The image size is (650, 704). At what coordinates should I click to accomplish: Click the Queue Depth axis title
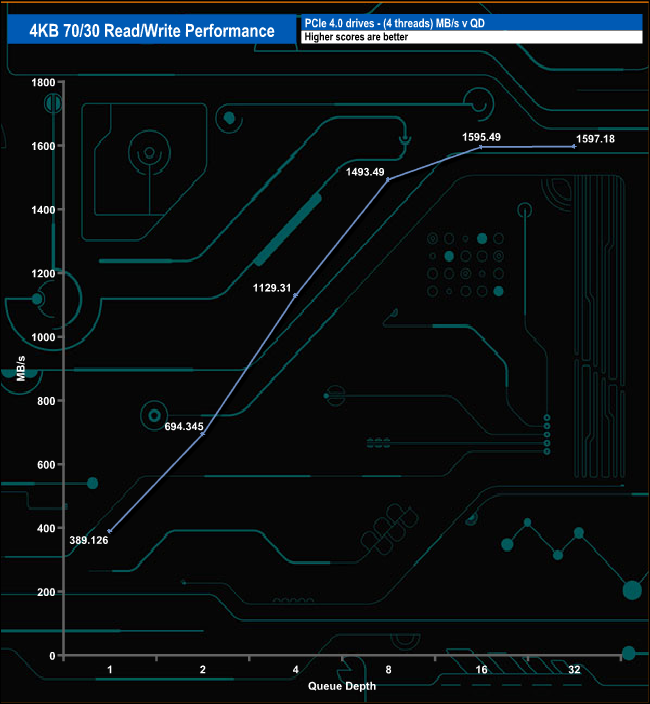[342, 686]
